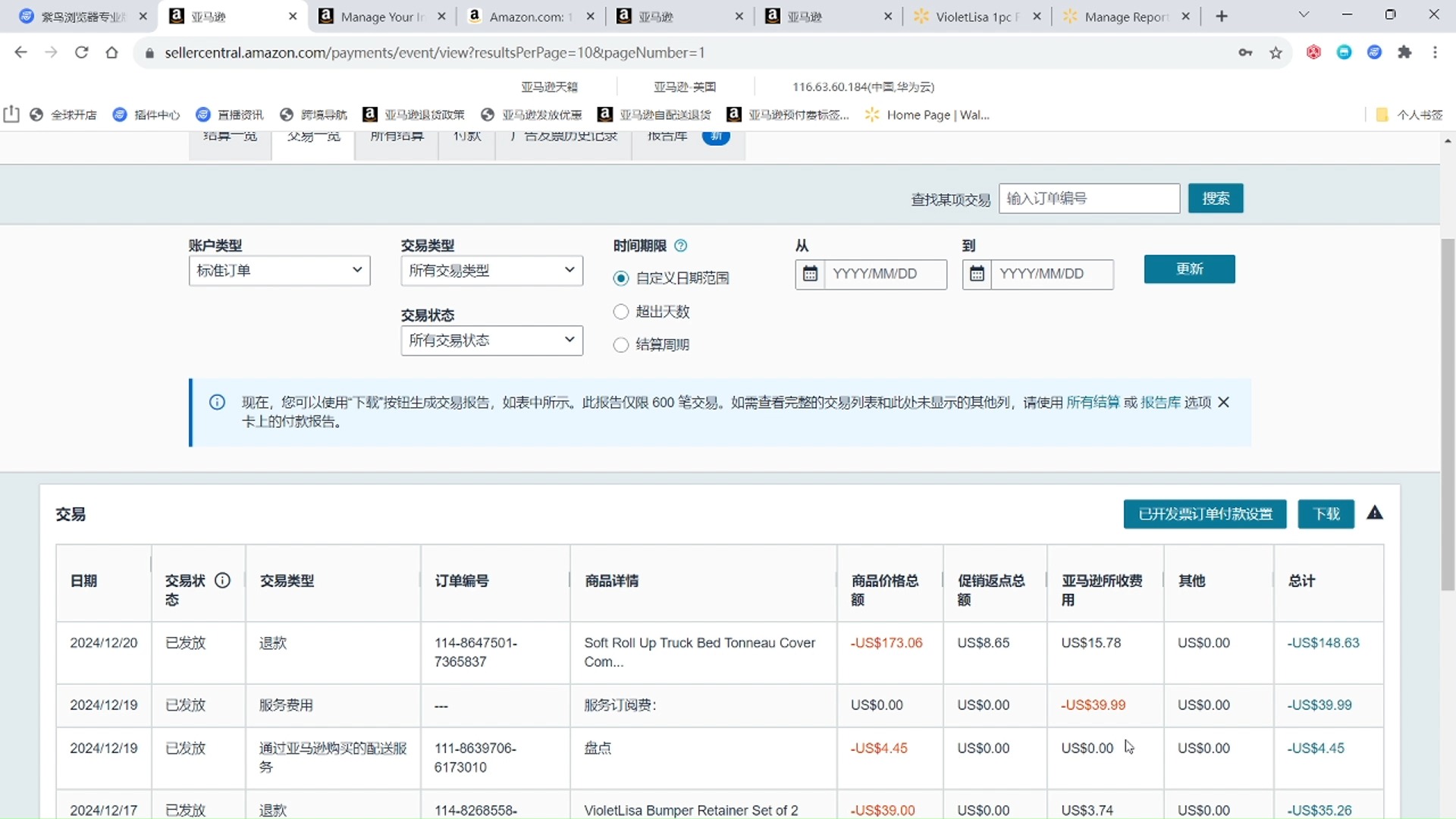Viewport: 1456px width, 819px height.
Task: Expand 交易类型 dropdown showing 所有交易类型
Action: click(x=492, y=271)
